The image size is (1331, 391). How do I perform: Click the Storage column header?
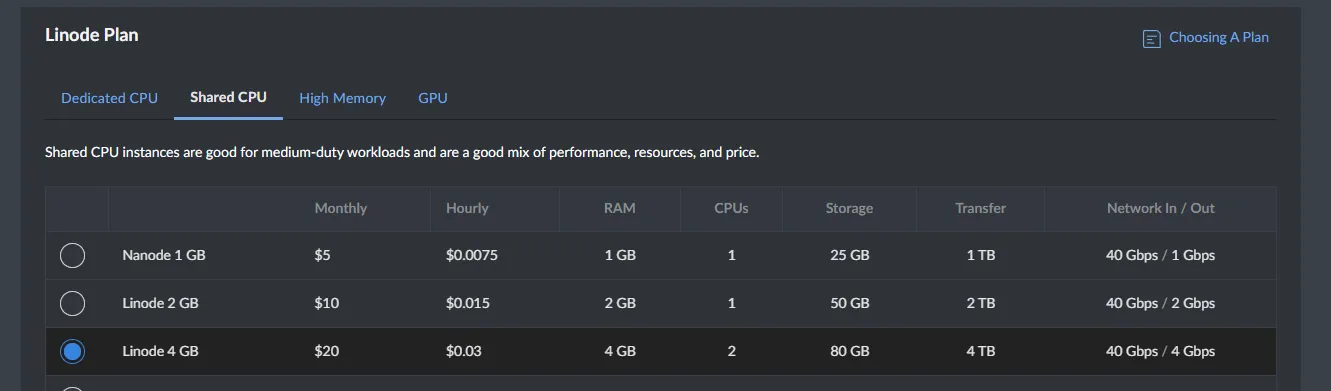(849, 208)
